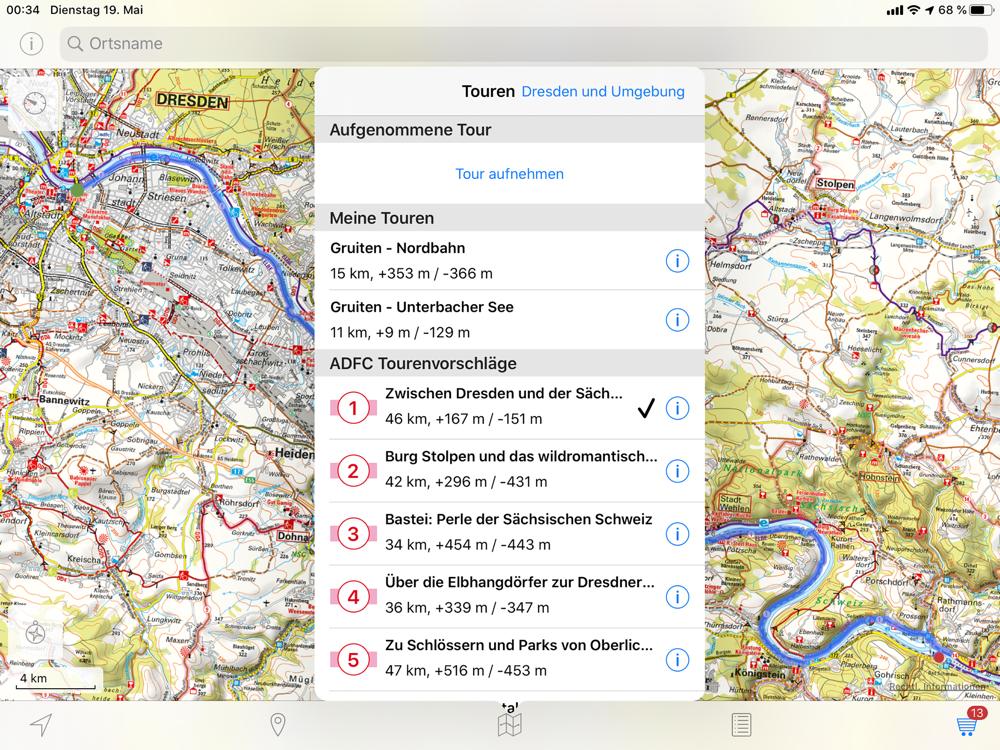Screen dimensions: 1000x750
Task: Tap red number 2 tour badge
Action: pyautogui.click(x=353, y=471)
